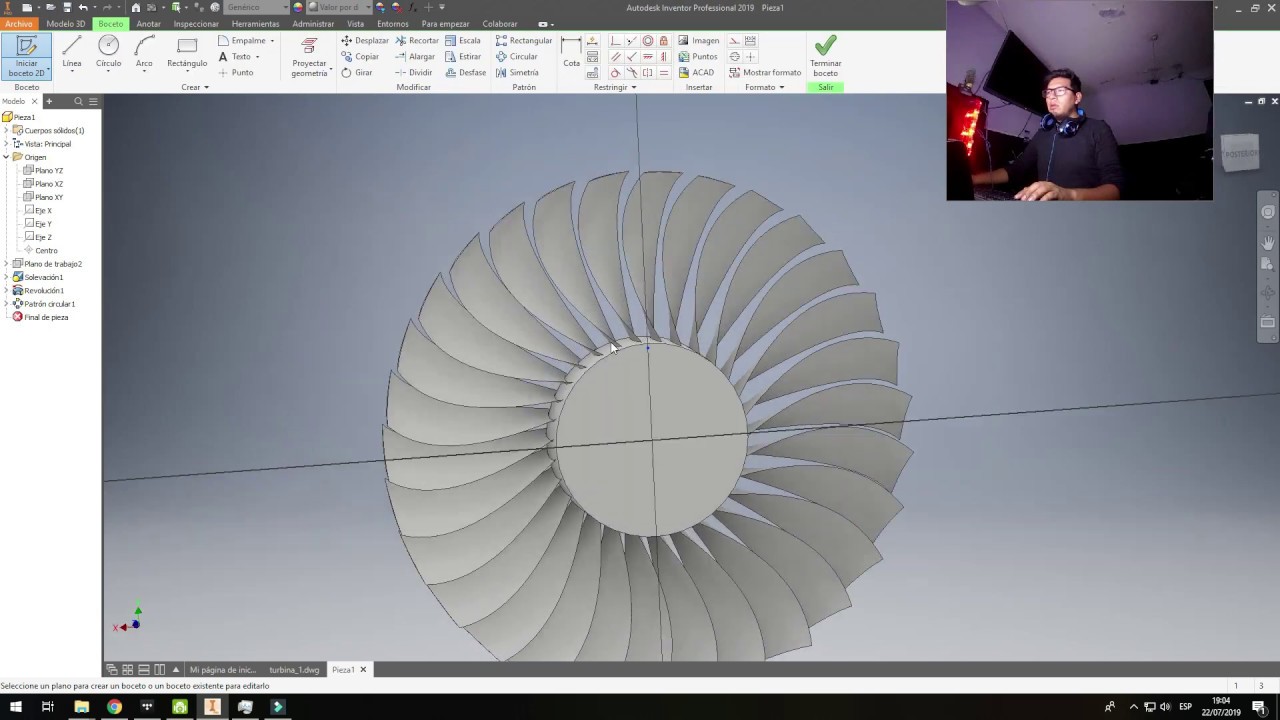
Task: Open the Windows Start menu
Action: [15, 707]
